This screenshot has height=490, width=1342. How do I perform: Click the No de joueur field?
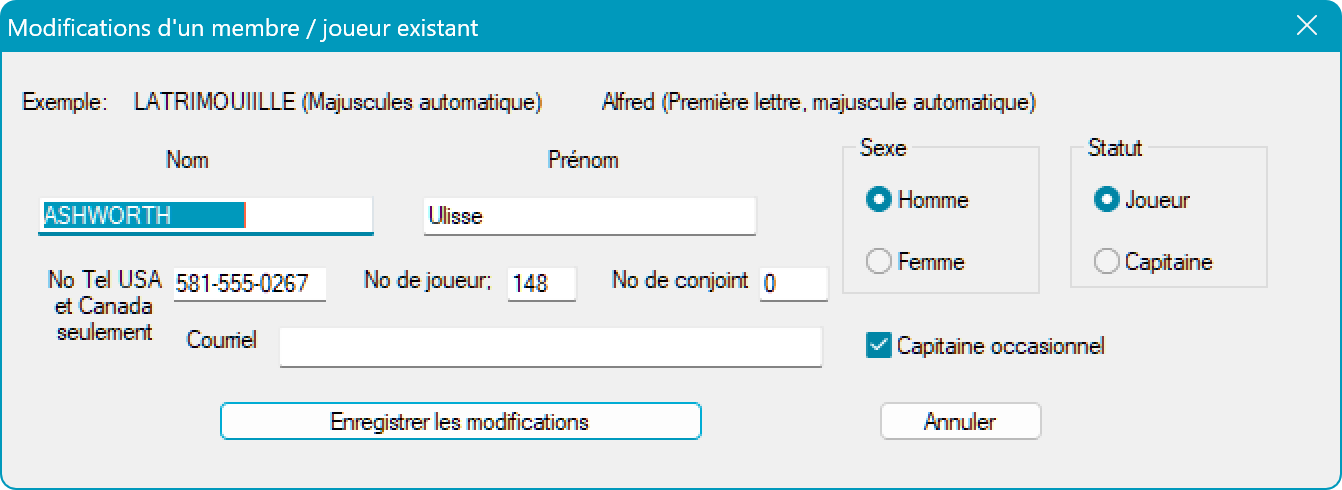(x=541, y=283)
